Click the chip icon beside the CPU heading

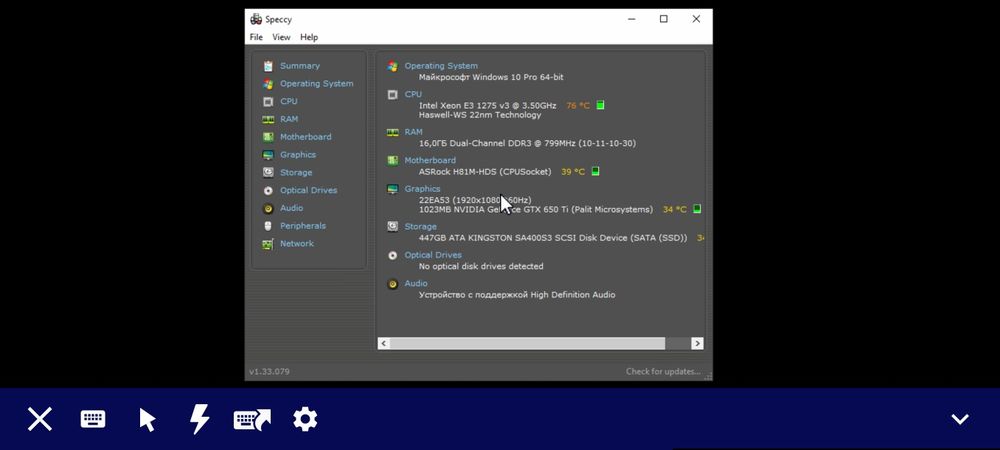click(392, 94)
